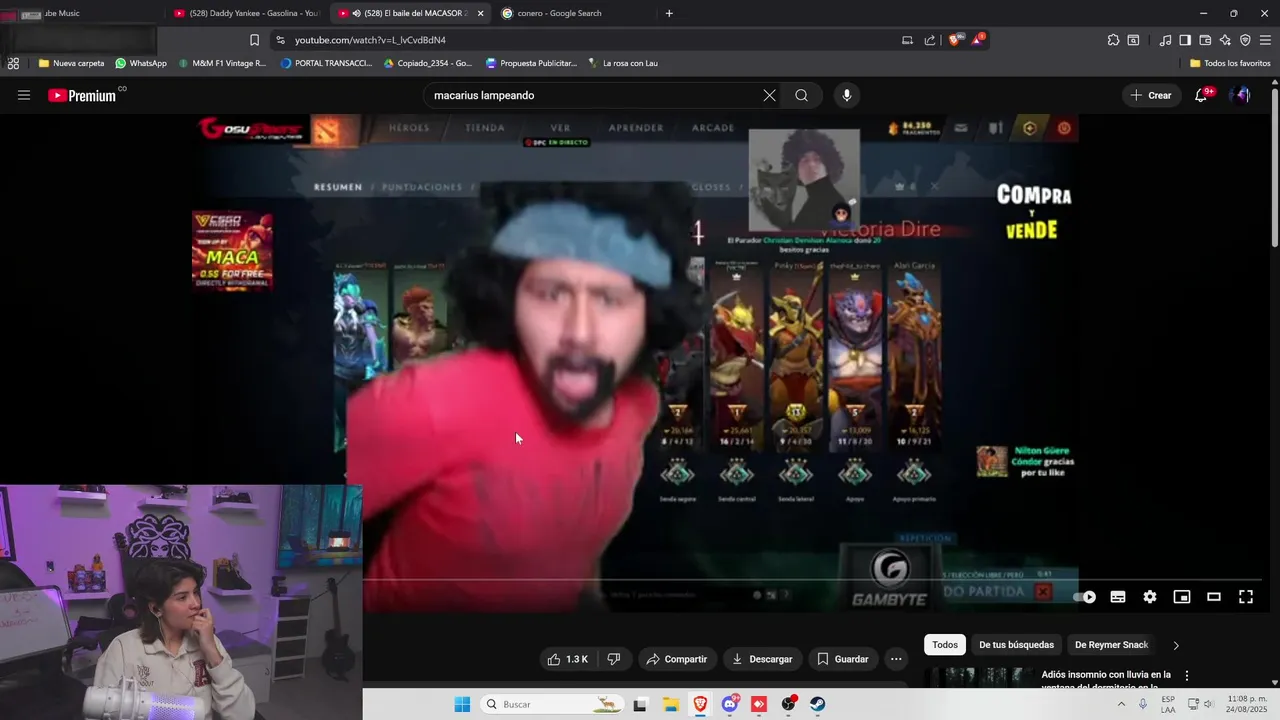Clear the search box with the X
The image size is (1280, 720).
769,95
